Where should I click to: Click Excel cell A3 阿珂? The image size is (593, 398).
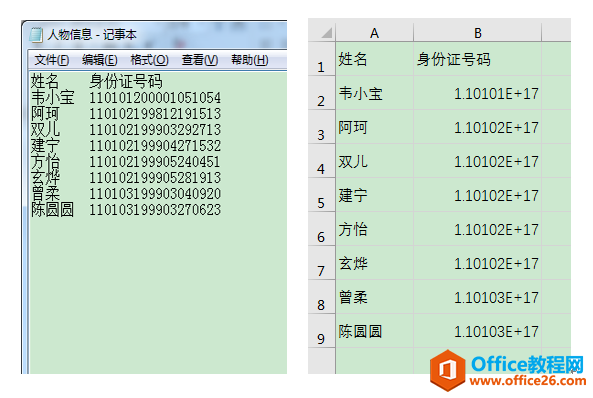(x=374, y=127)
